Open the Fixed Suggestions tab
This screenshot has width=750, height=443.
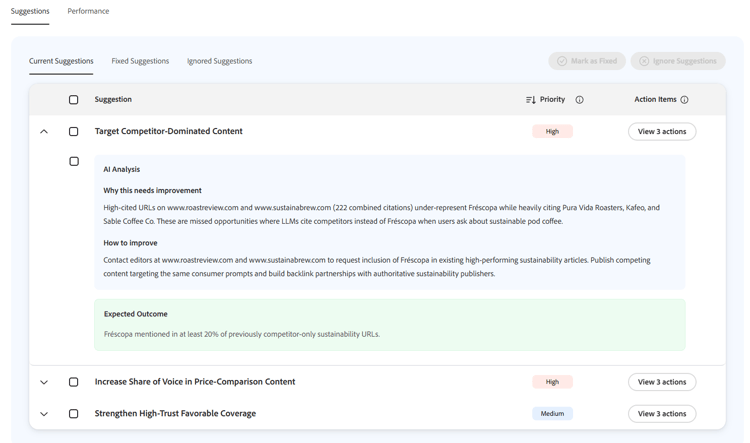(140, 61)
